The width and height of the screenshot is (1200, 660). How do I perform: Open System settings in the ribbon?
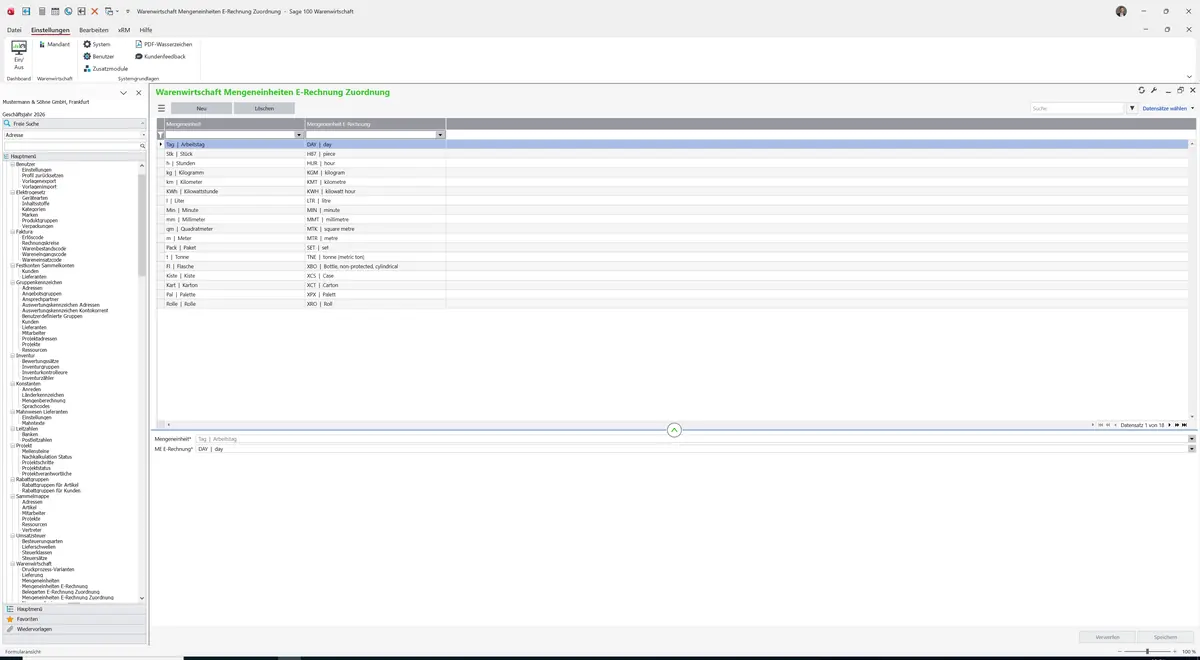tap(97, 44)
